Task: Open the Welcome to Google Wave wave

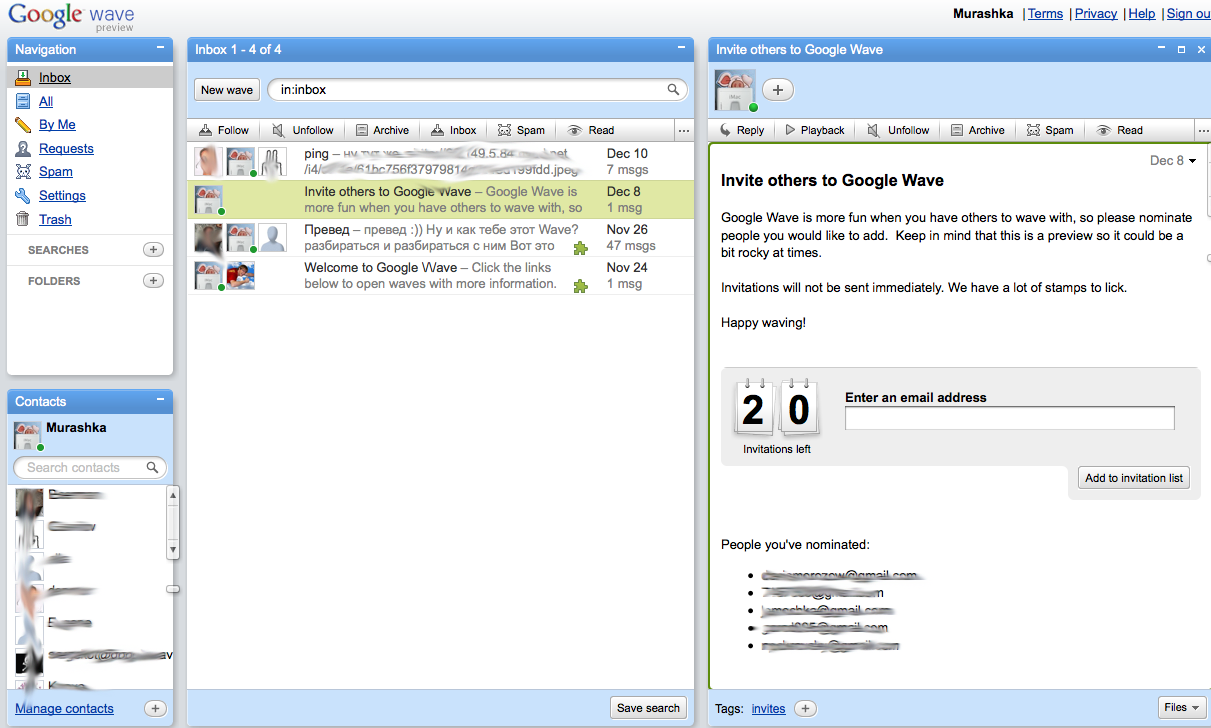Action: click(440, 276)
